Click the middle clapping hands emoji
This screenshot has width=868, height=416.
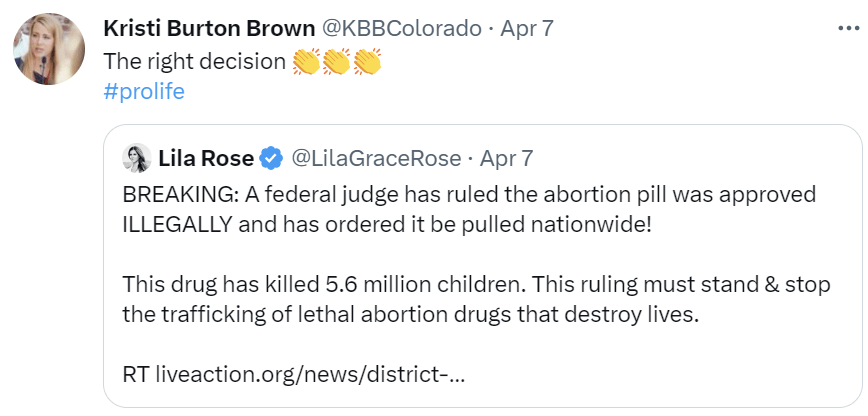tap(337, 62)
